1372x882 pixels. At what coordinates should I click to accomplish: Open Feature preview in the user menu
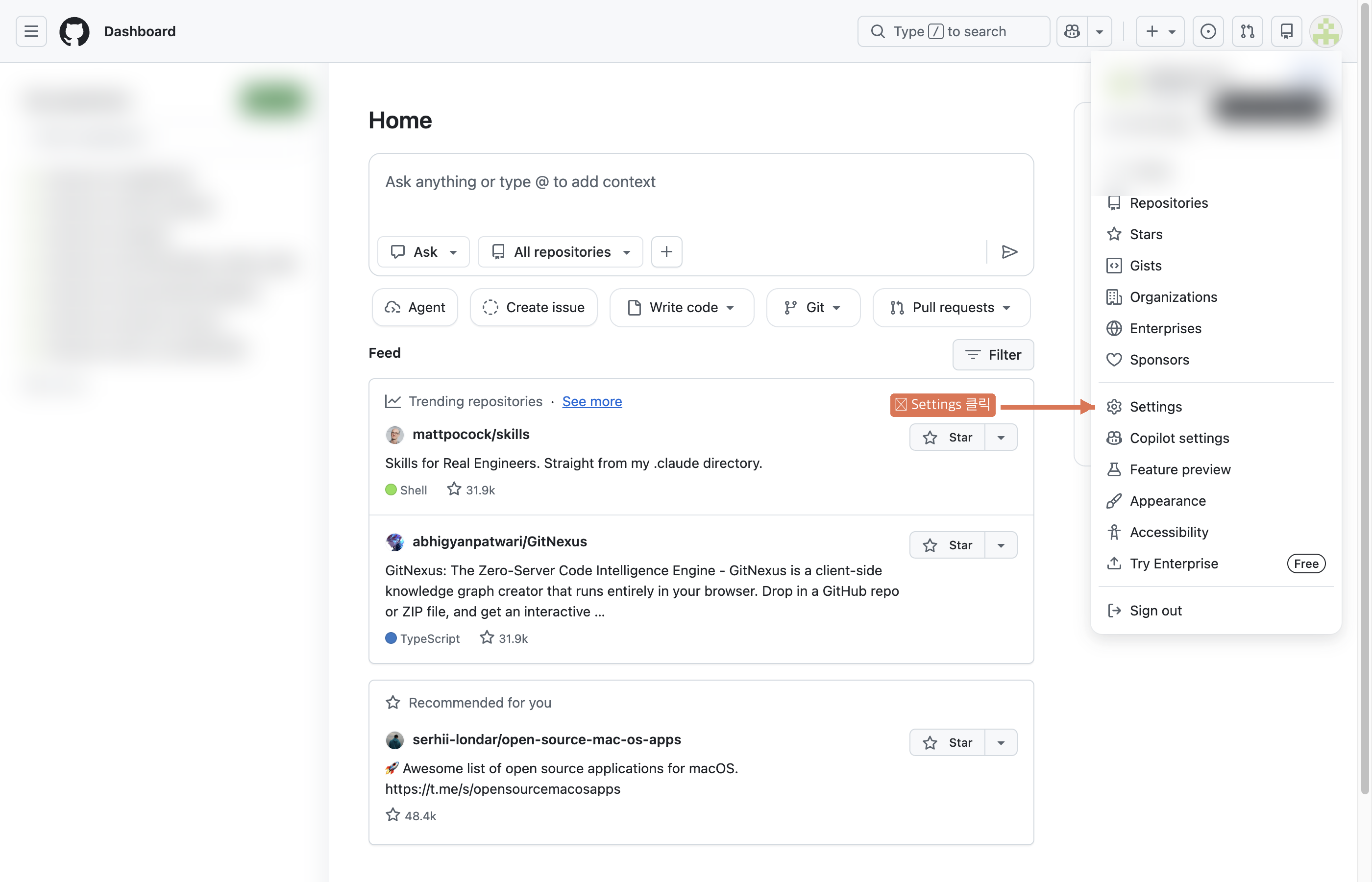pyautogui.click(x=1216, y=469)
